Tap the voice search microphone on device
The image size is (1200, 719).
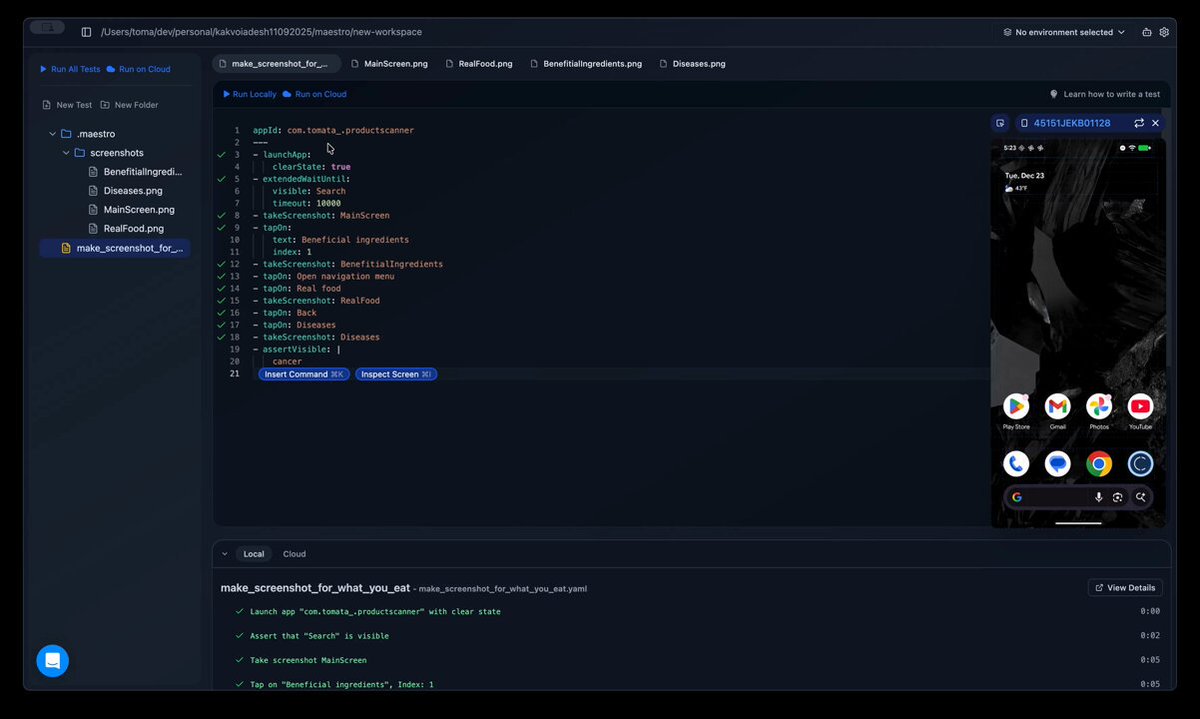click(x=1099, y=497)
